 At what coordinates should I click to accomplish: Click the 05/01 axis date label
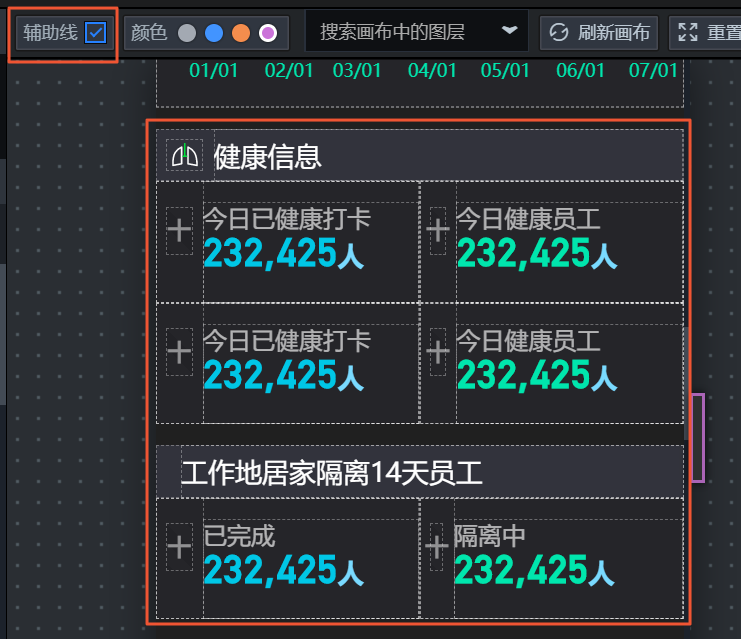tap(505, 70)
